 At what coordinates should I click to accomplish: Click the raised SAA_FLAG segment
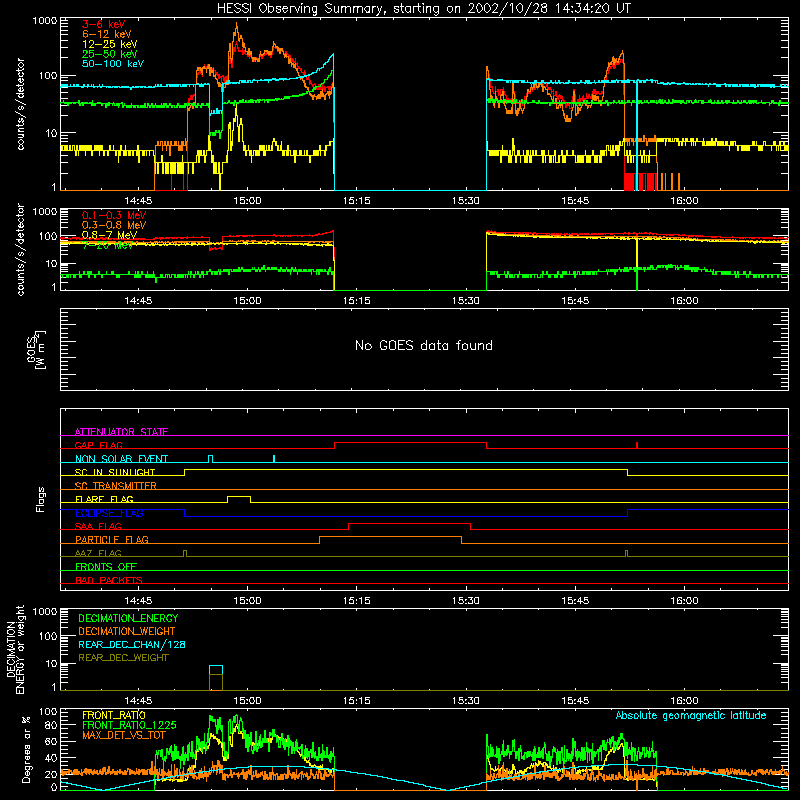410,523
